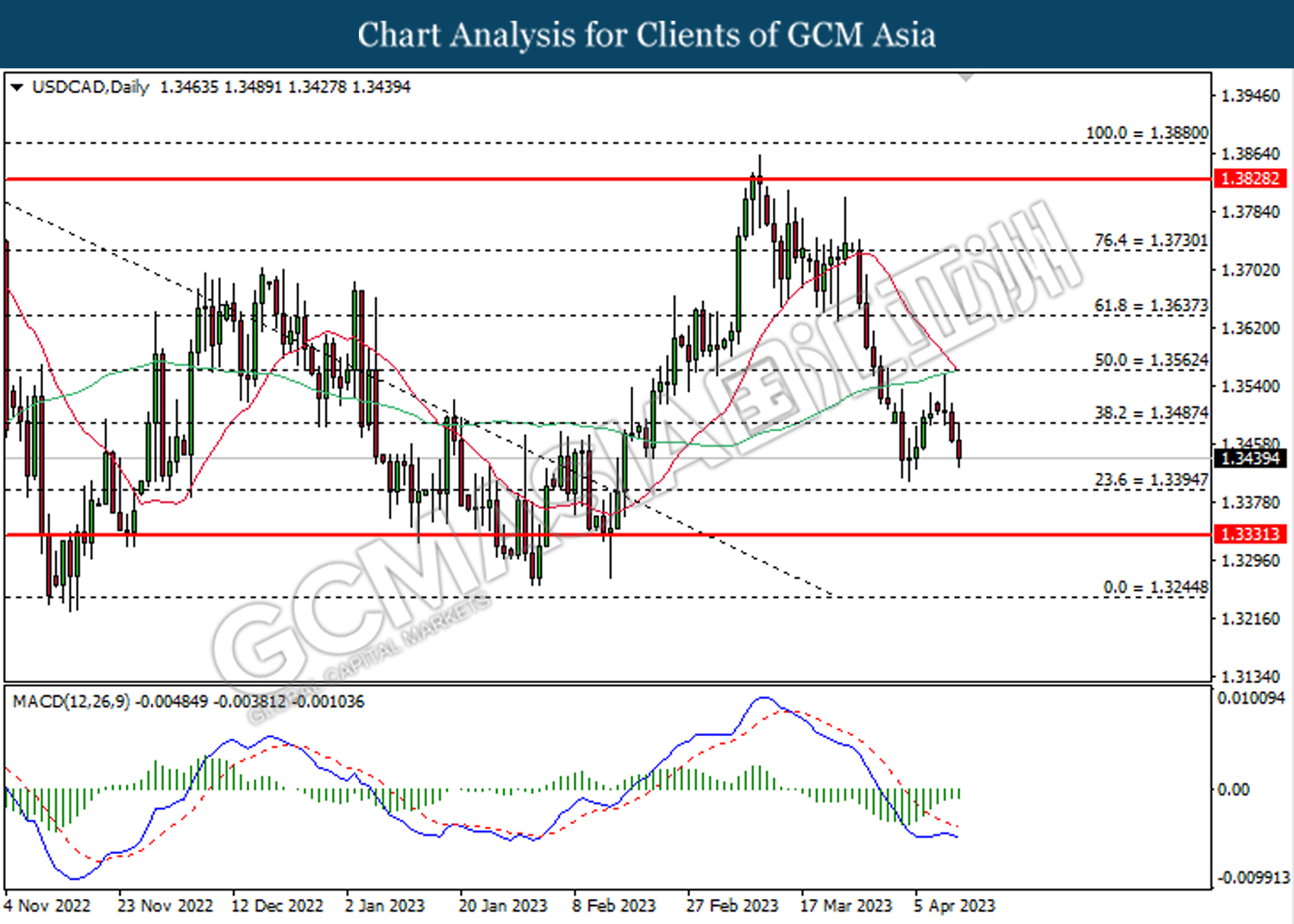Click the black current price label 1.34394
Viewport: 1294px width, 924px height.
pos(1250,458)
